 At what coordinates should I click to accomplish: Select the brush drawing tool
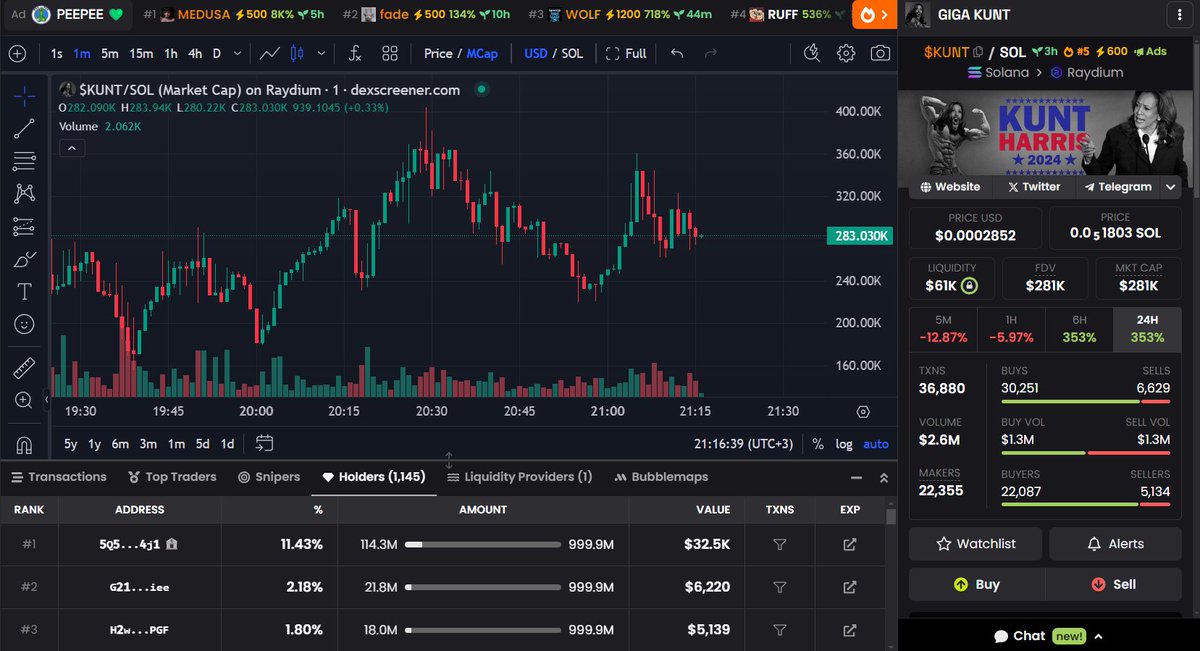(x=25, y=259)
